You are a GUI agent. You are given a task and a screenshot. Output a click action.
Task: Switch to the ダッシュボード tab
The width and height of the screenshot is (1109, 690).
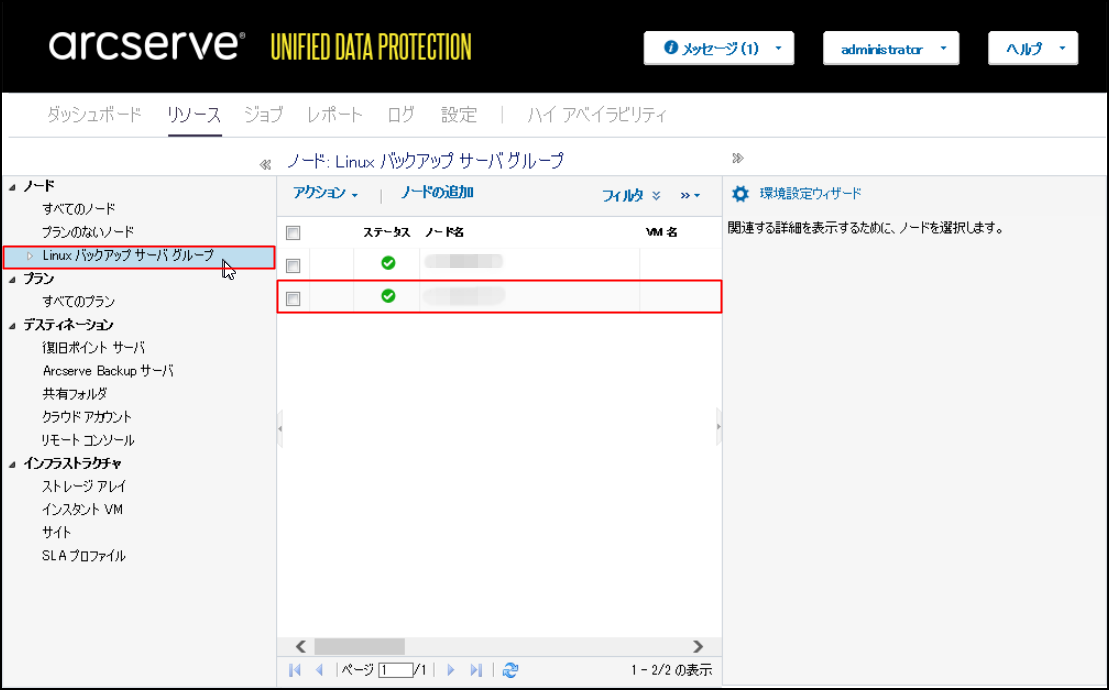pyautogui.click(x=94, y=114)
